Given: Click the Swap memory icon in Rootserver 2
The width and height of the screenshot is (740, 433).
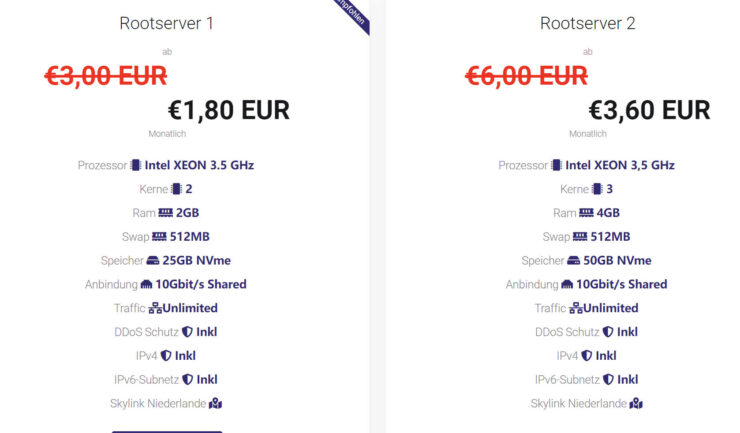Looking at the screenshot, I should pos(580,237).
